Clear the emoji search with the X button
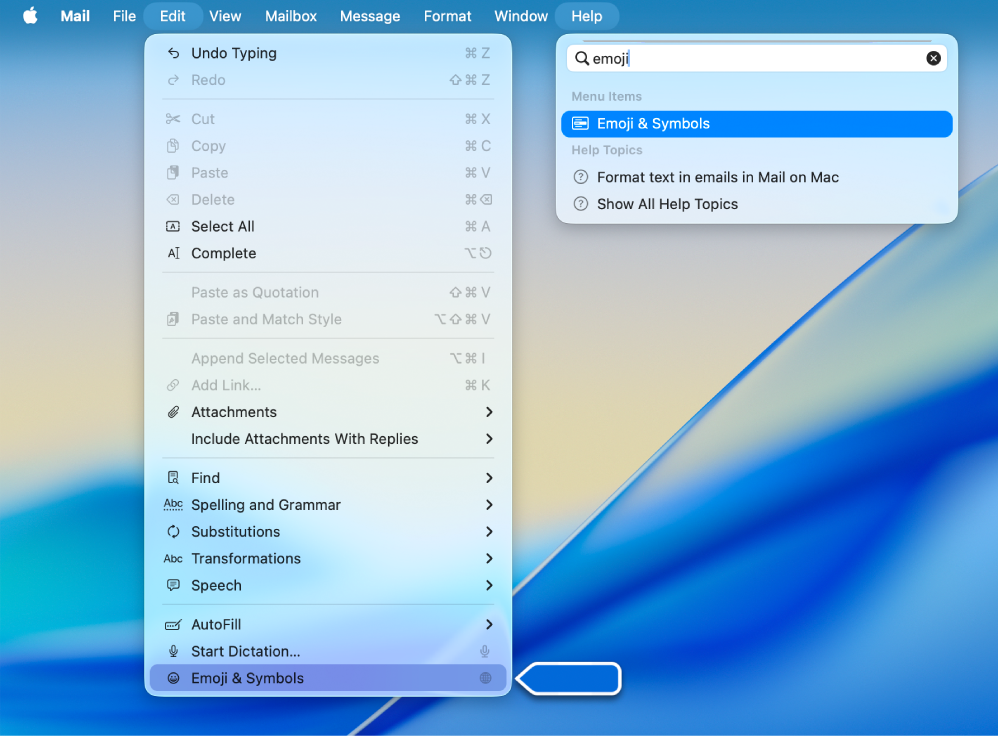This screenshot has height=738, width=998. (x=933, y=57)
